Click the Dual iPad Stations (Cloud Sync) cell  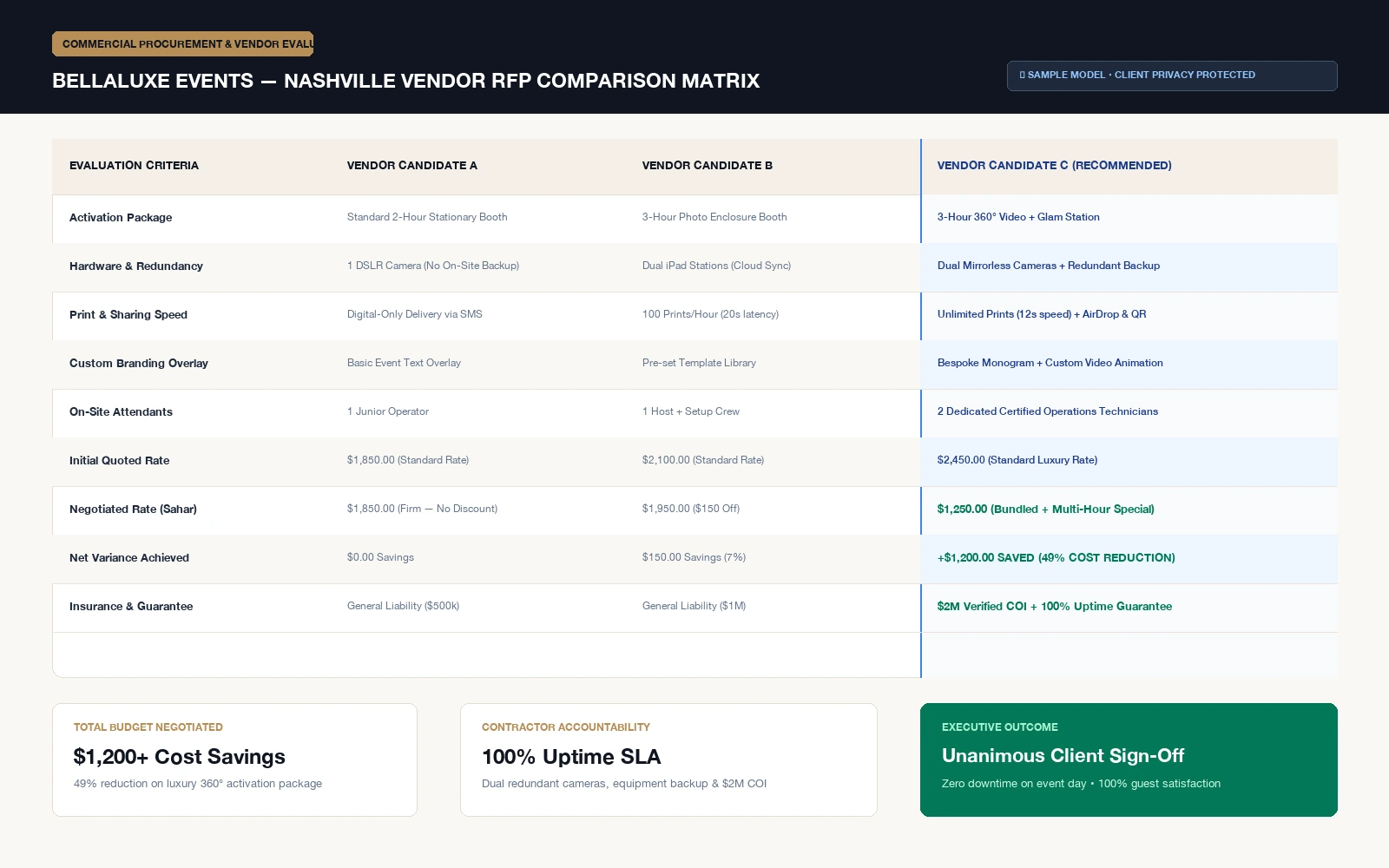(x=716, y=266)
